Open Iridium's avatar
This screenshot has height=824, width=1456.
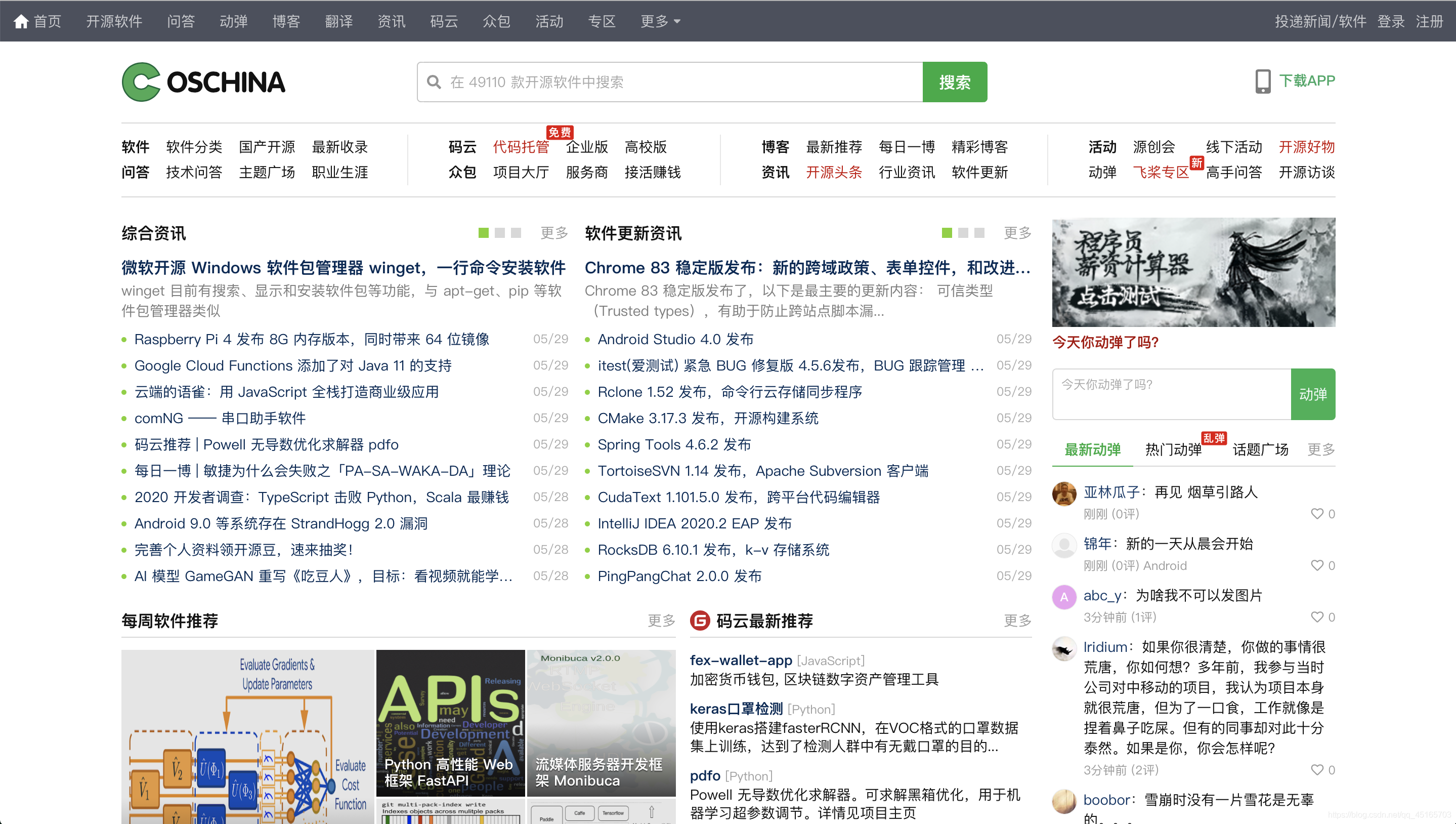1064,648
